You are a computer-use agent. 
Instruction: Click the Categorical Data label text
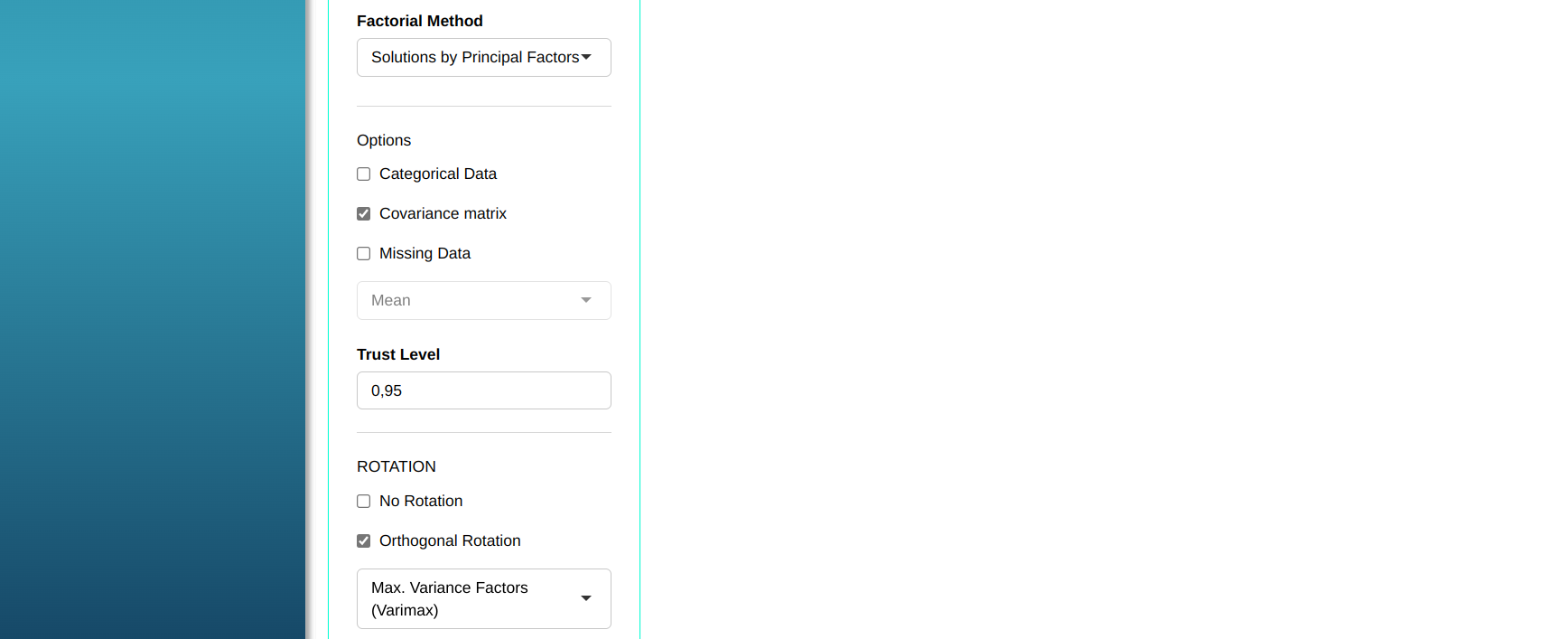[438, 174]
